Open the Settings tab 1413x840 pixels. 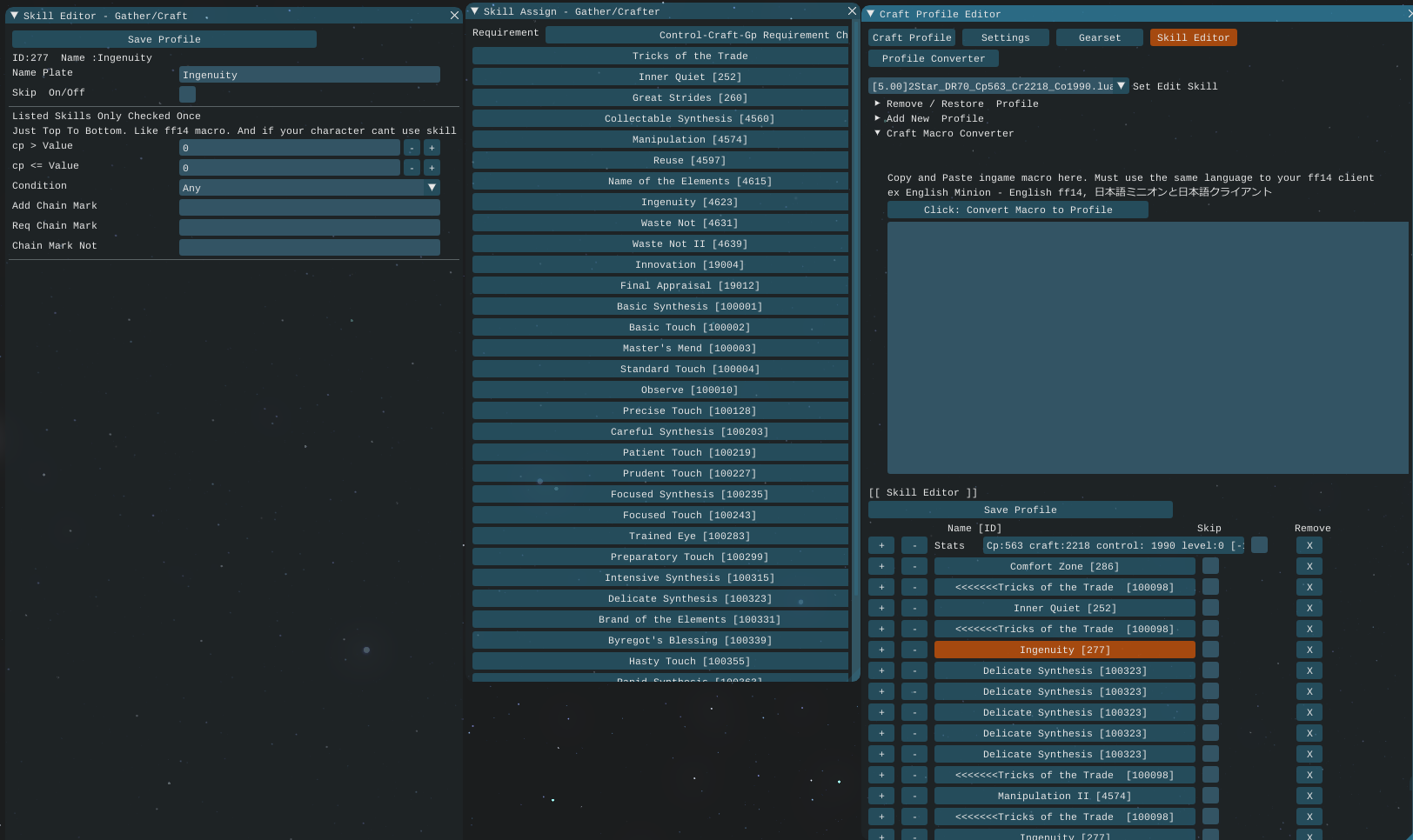[1005, 37]
